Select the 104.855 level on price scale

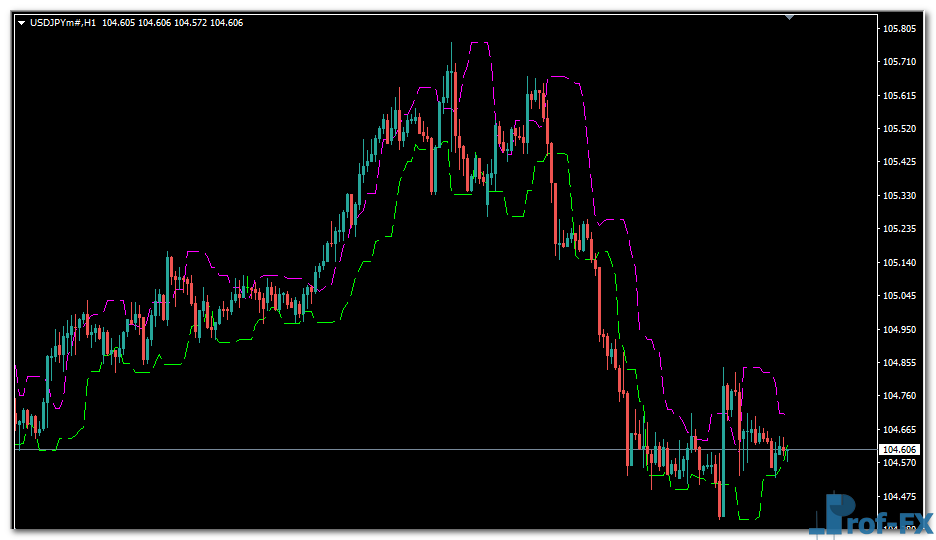(x=899, y=363)
